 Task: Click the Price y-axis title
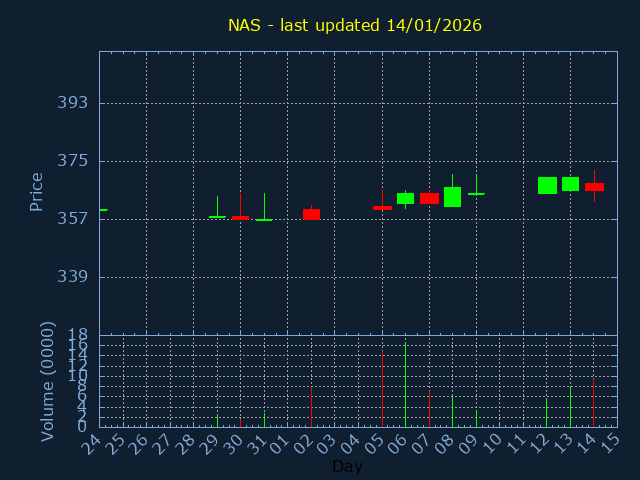[37, 191]
